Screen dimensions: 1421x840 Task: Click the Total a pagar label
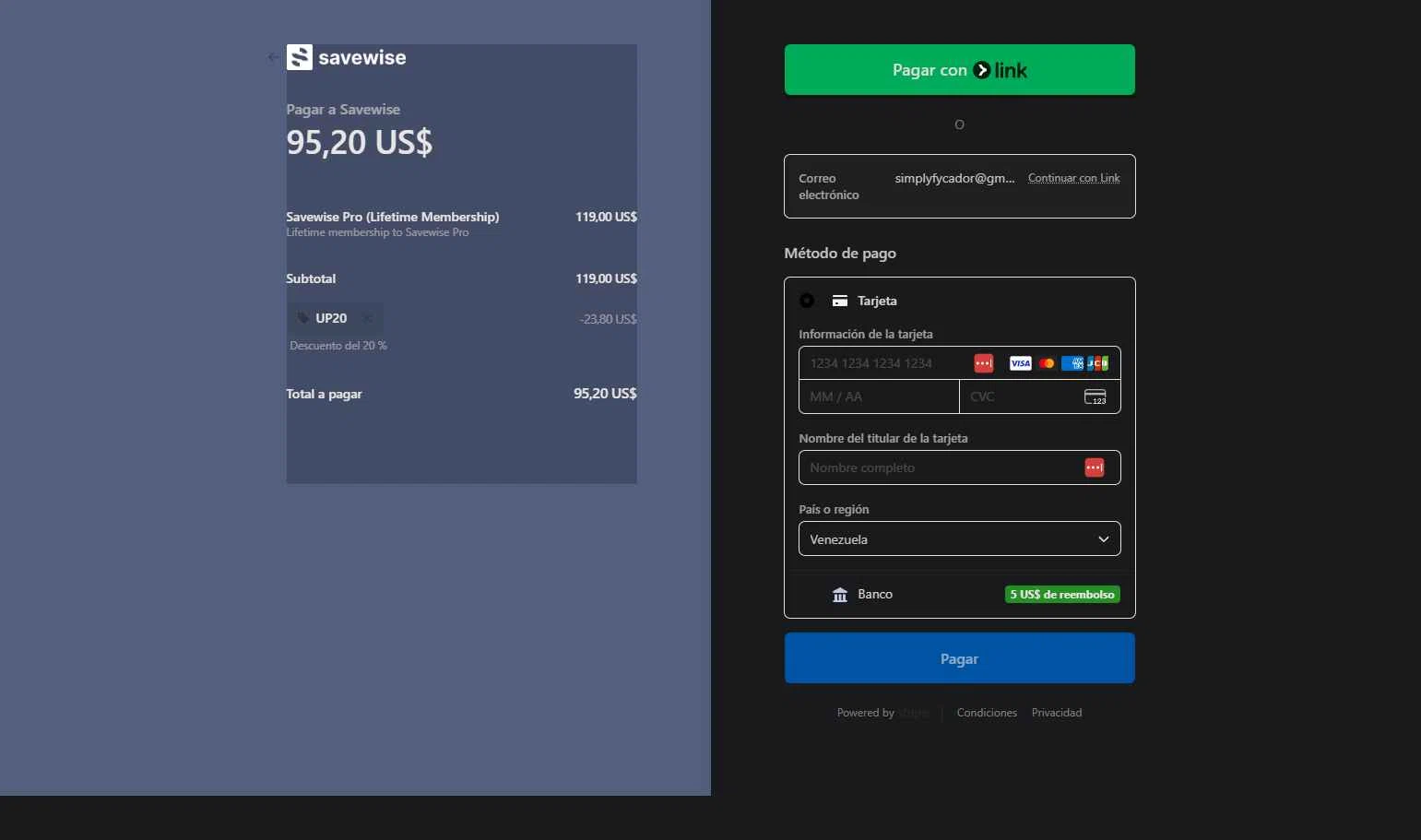324,394
